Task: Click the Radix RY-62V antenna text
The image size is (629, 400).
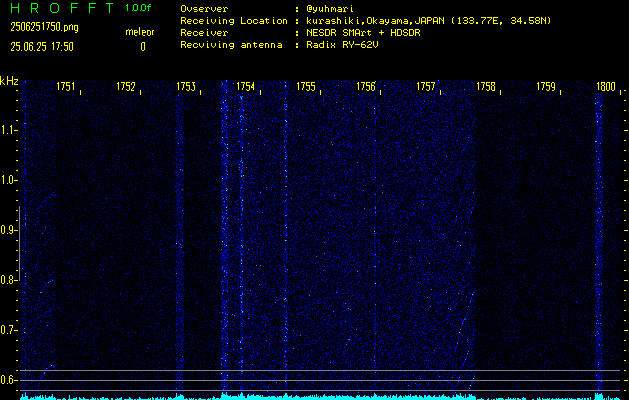Action: point(342,45)
